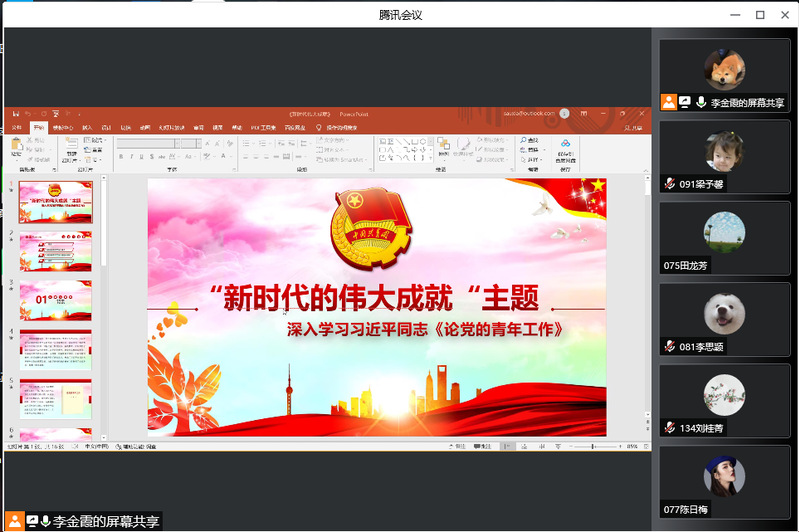
Task: Open the font size combo box
Action: (191, 144)
